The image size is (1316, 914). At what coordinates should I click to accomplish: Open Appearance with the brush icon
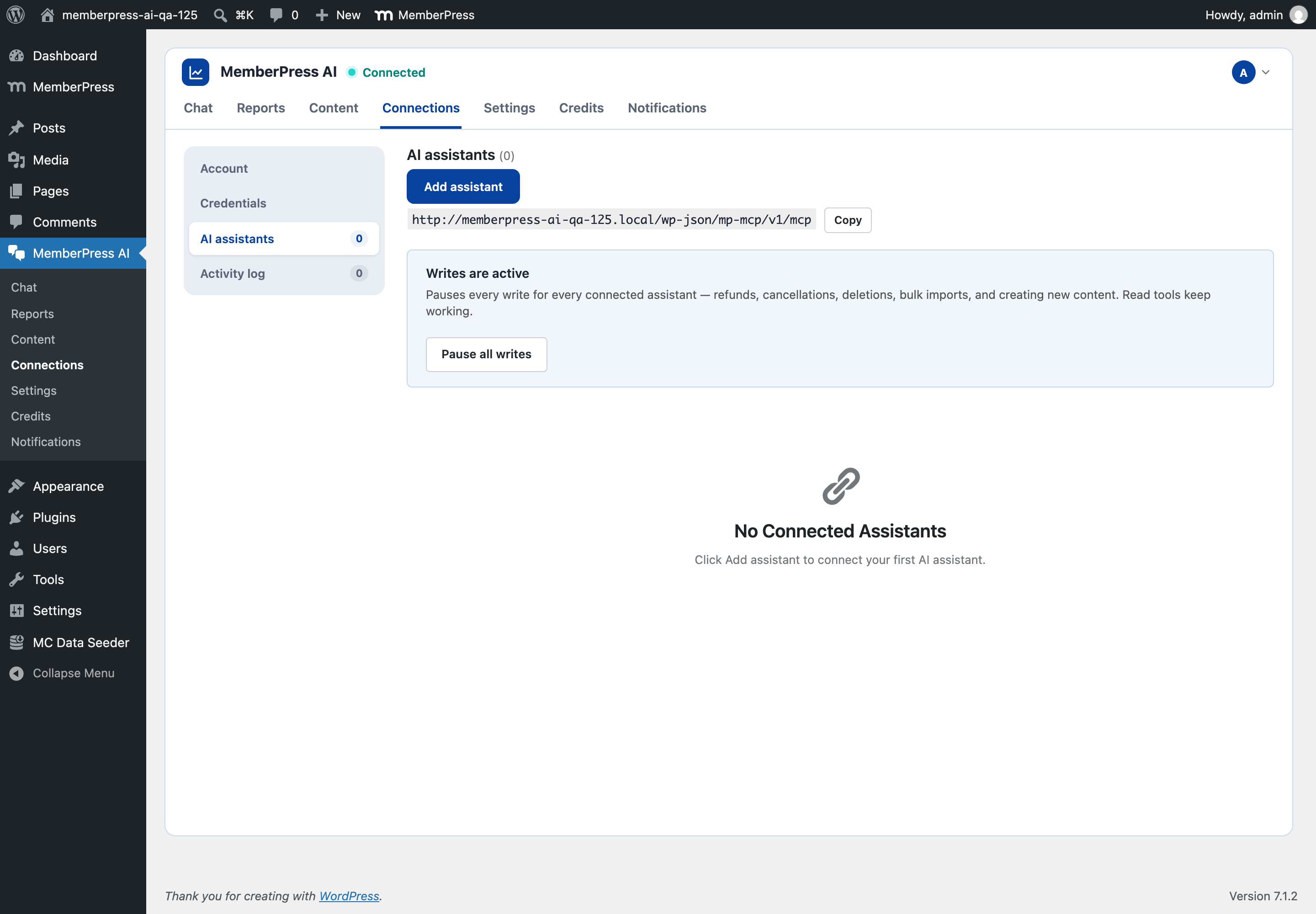(73, 486)
